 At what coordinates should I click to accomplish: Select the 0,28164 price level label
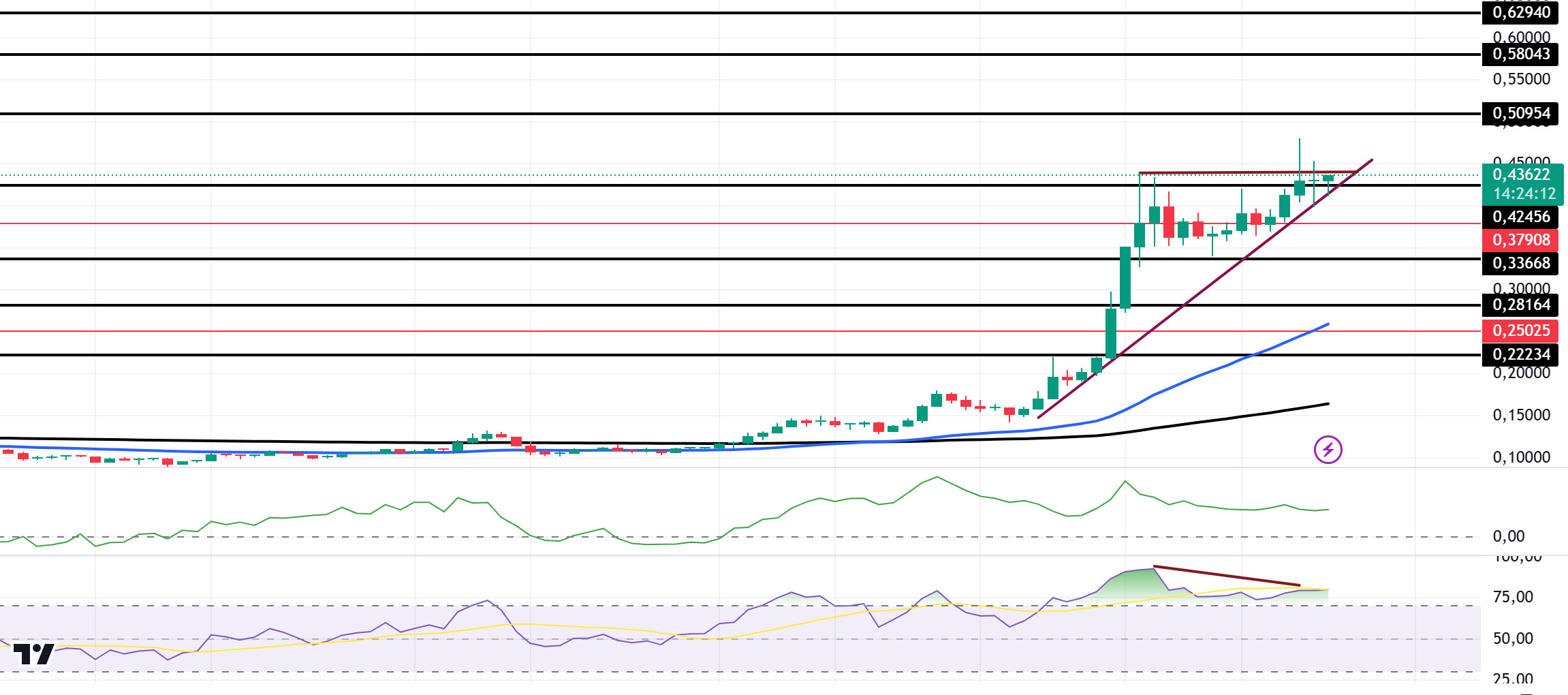pos(1520,305)
